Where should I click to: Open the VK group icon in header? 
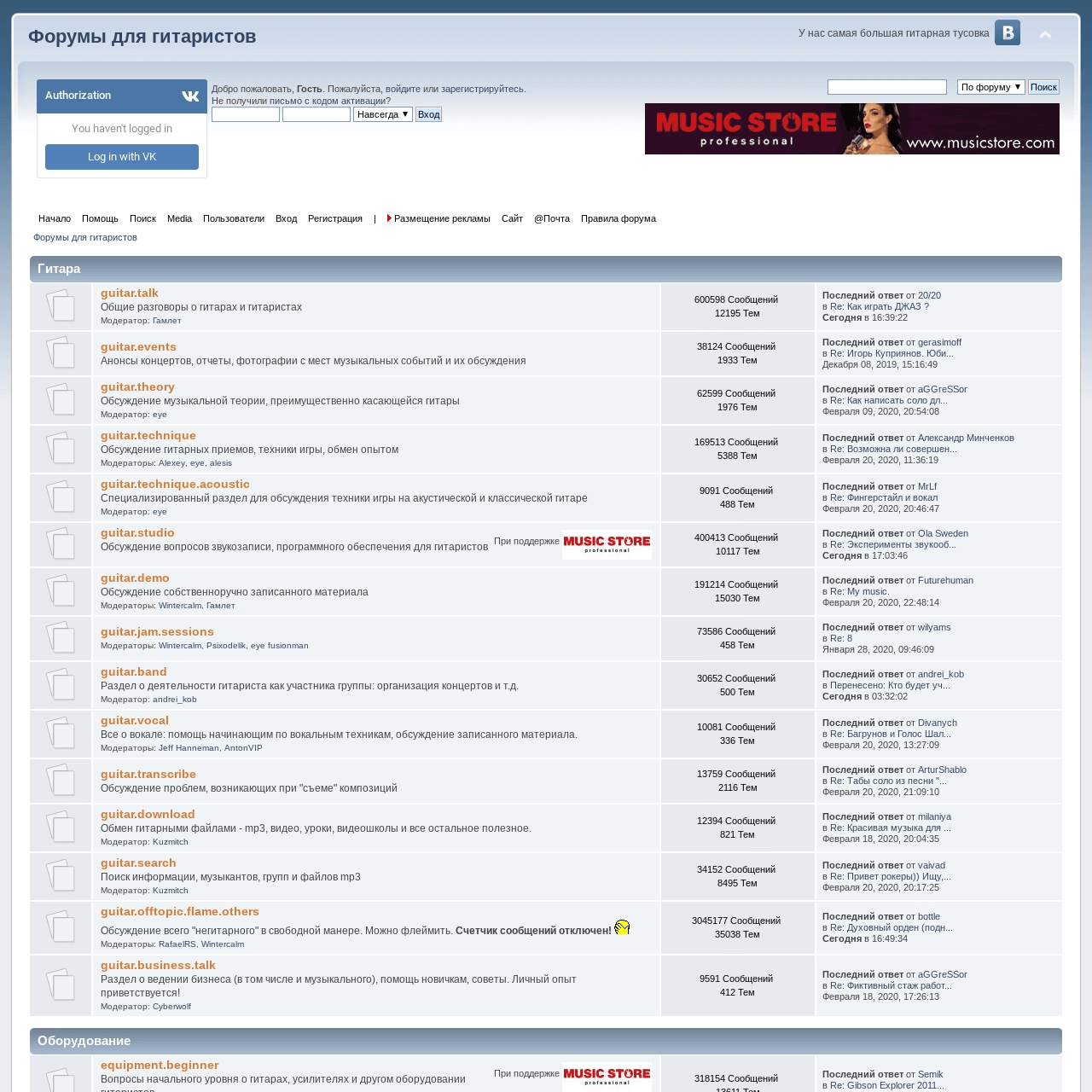point(1008,32)
